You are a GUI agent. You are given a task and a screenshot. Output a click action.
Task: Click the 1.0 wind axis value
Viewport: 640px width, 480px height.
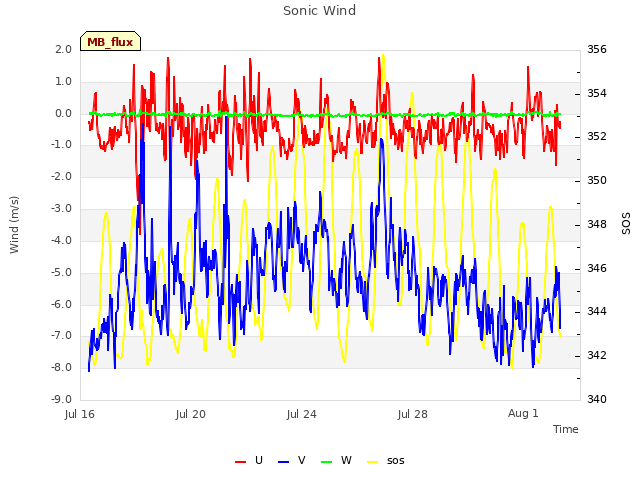pyautogui.click(x=63, y=81)
